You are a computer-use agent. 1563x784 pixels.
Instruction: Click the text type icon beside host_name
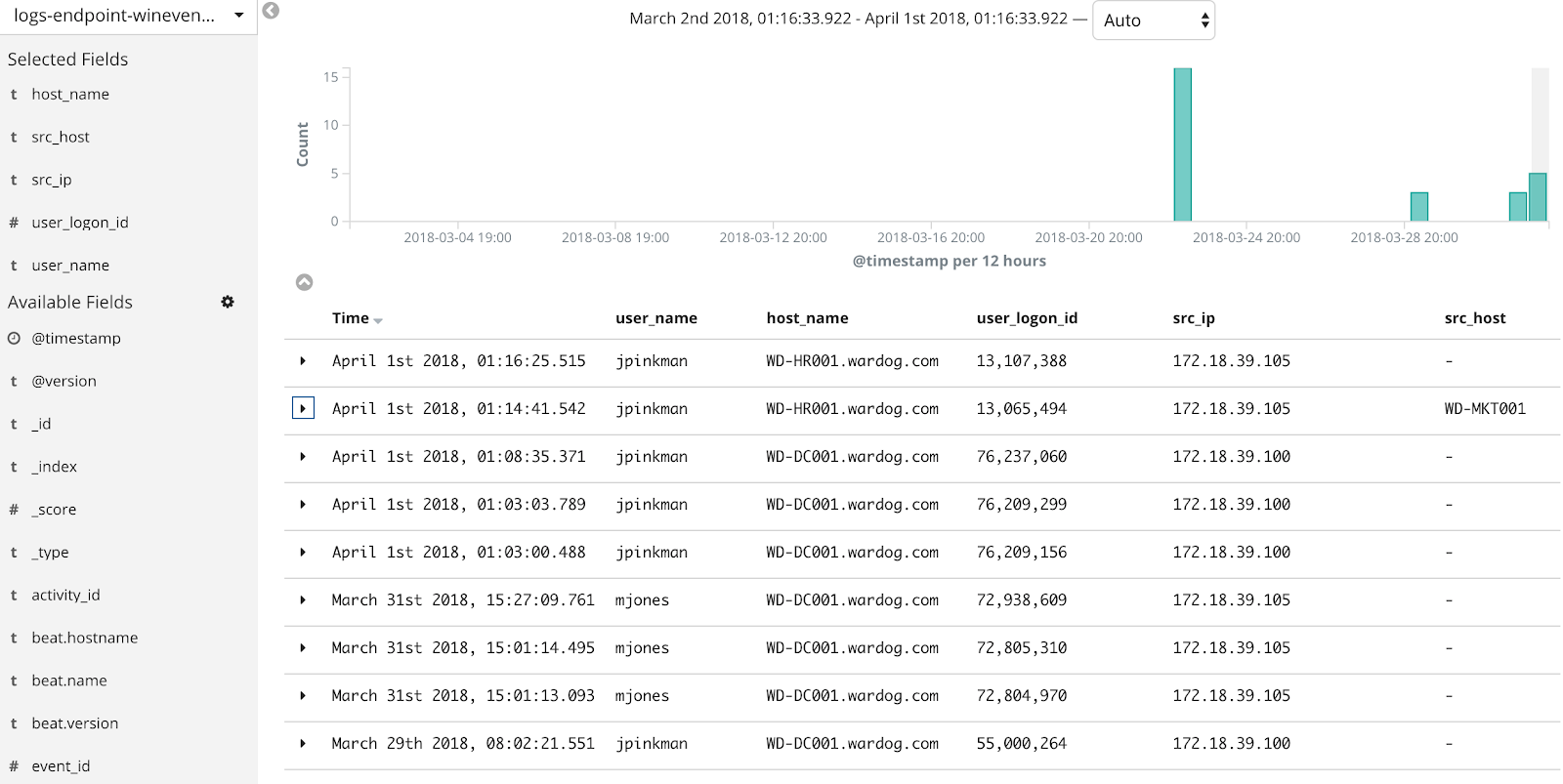pos(14,95)
